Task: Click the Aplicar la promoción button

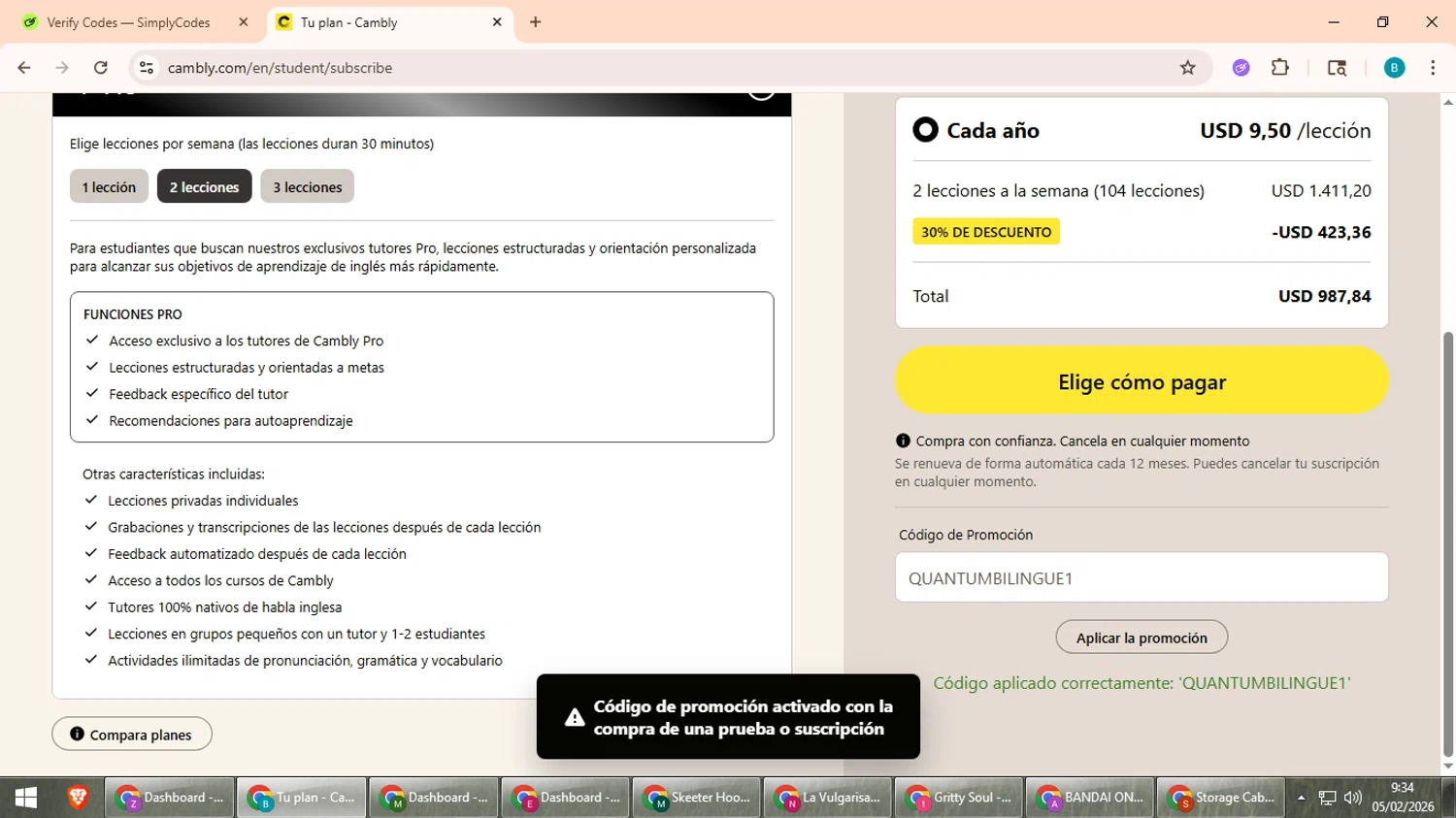Action: (1142, 638)
